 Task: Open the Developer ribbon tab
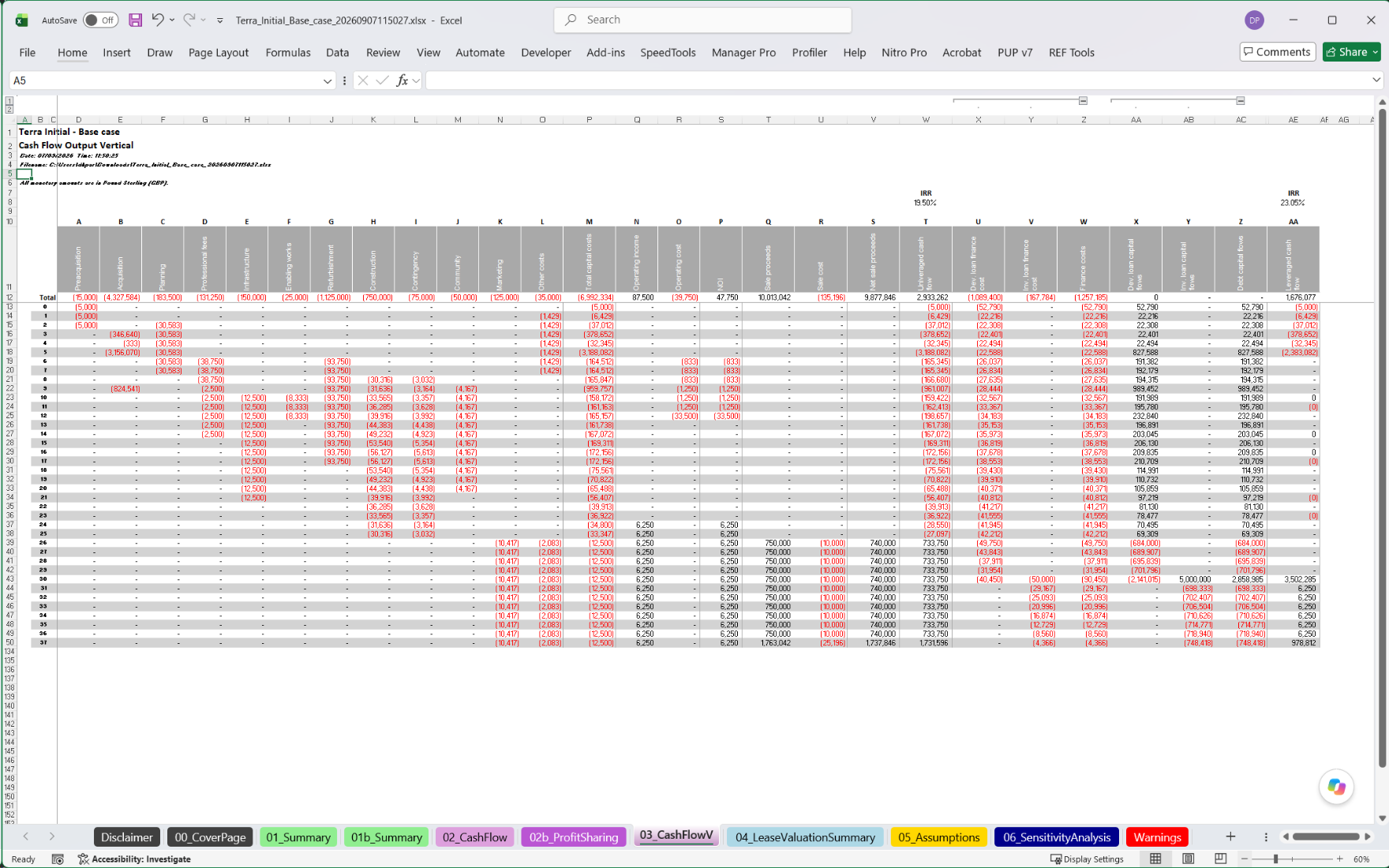point(546,53)
